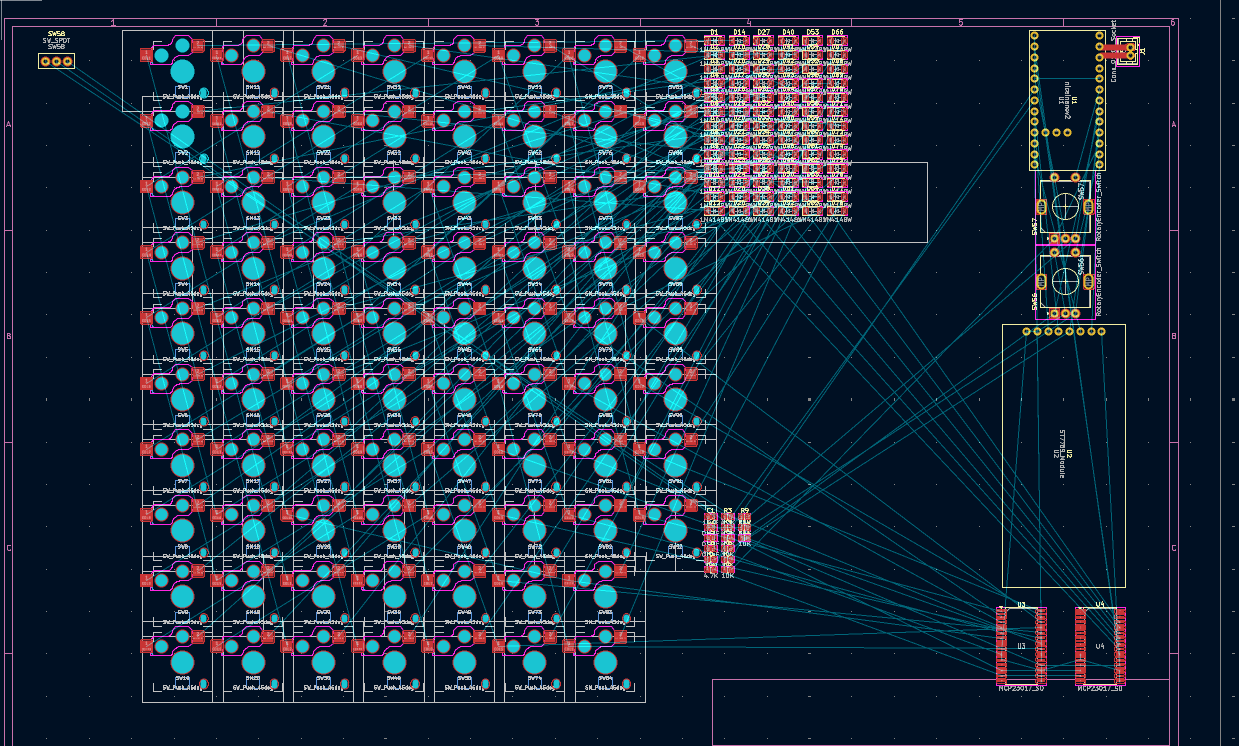Select the U4 MCP23017 chip footprint
The image size is (1239, 746).
[x=1100, y=645]
